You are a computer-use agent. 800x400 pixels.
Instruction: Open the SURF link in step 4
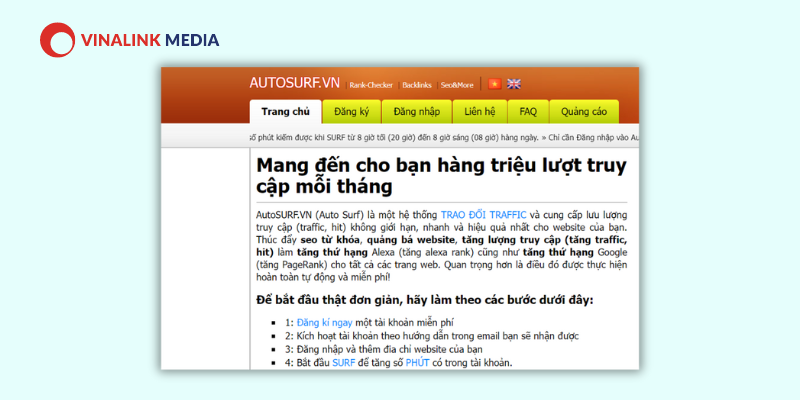click(x=343, y=363)
